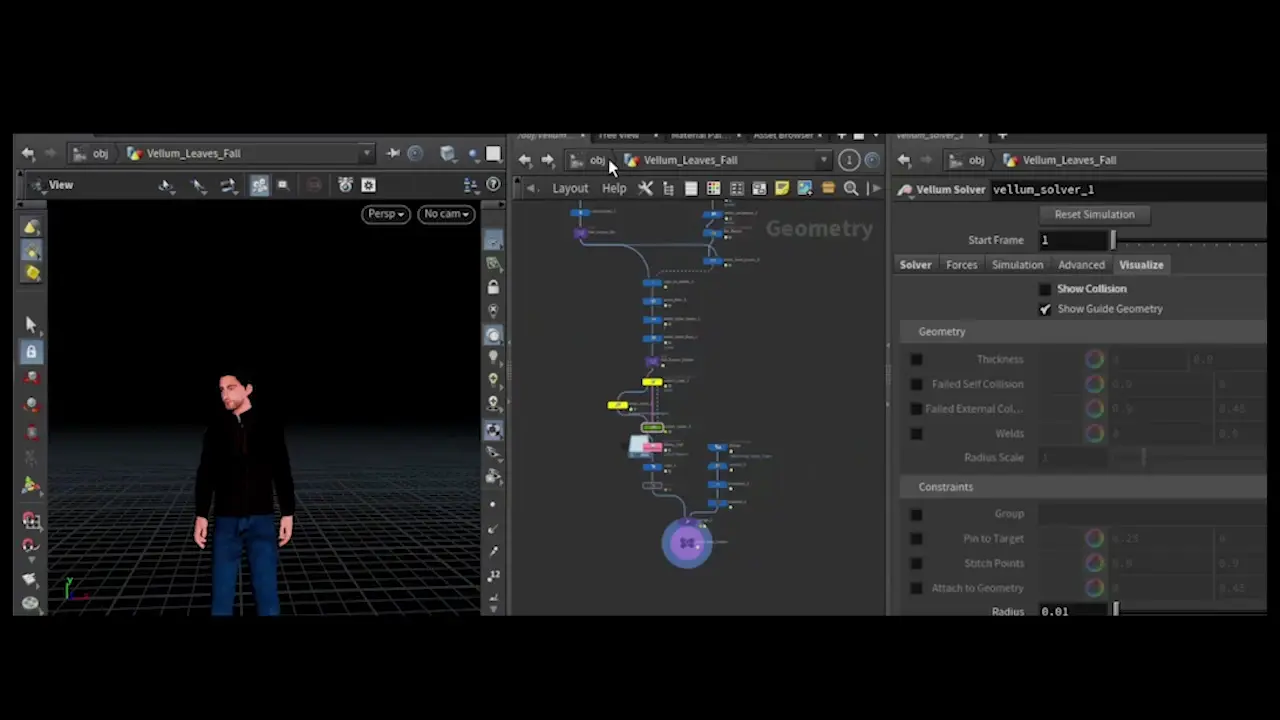Click the vellum_solver_1 node name field

click(x=1043, y=189)
